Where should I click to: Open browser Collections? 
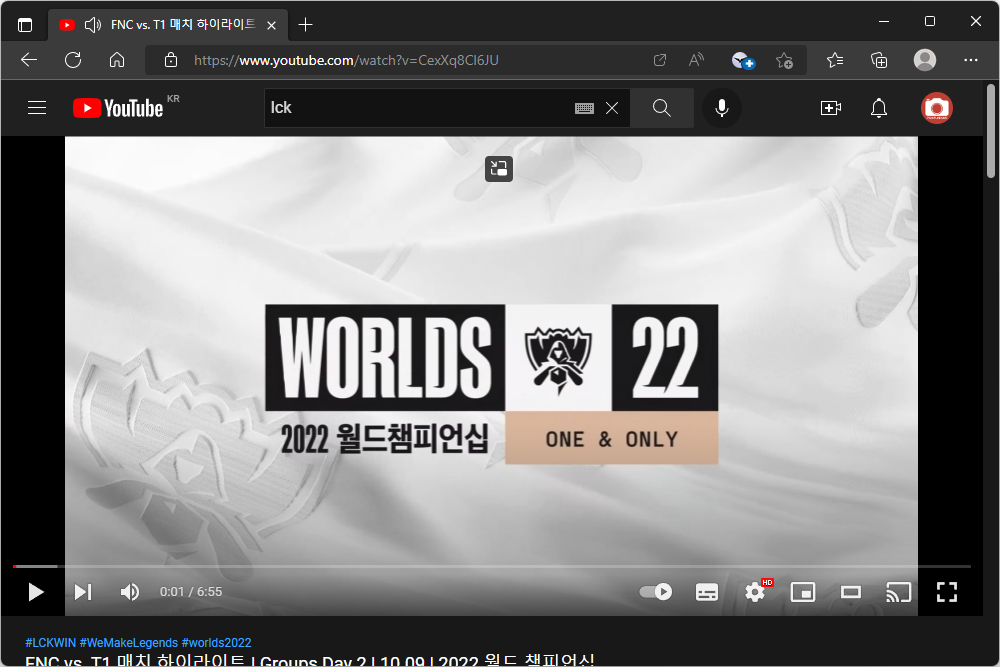tap(879, 60)
